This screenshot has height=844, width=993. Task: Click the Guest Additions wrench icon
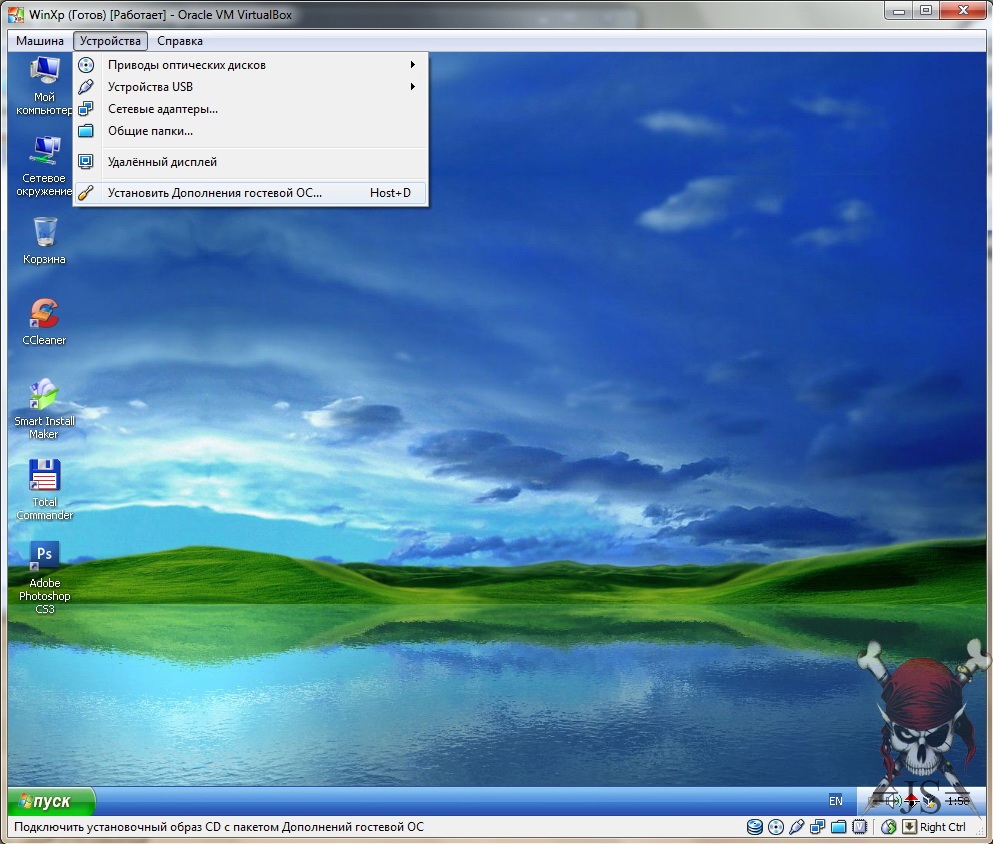point(86,192)
